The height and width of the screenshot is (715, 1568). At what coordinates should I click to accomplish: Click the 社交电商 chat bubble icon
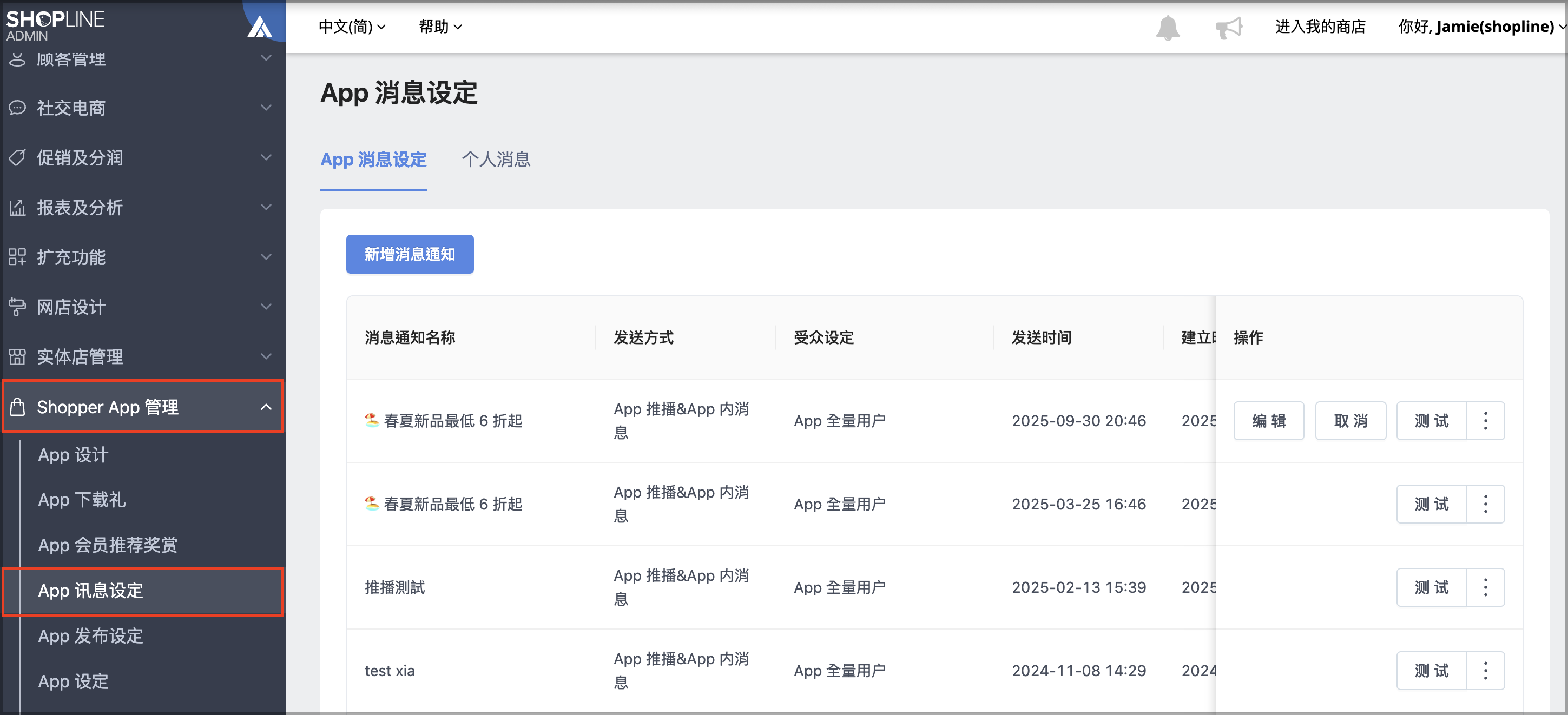(x=17, y=108)
